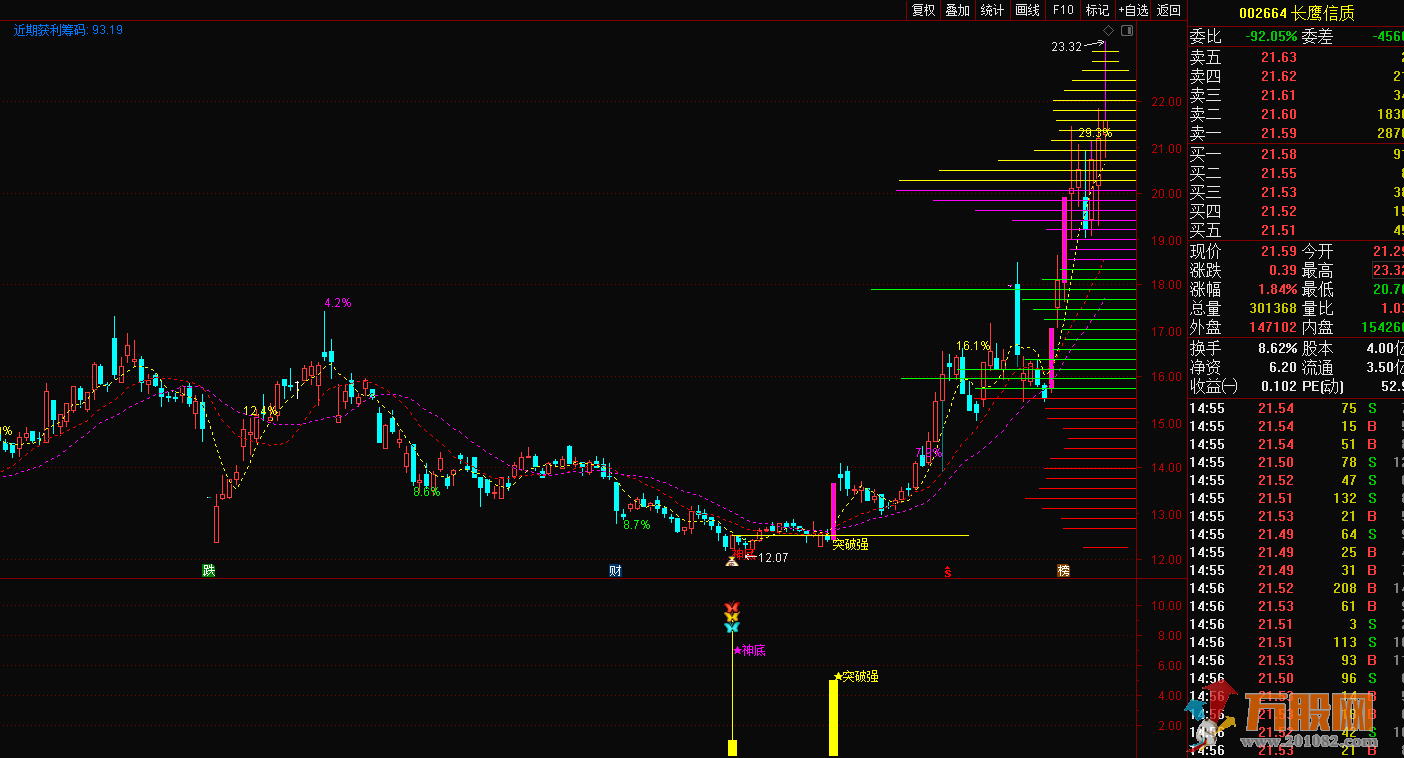Screen dimensions: 1404x758
Task: Click the 12.07 low price label
Action: click(x=774, y=558)
